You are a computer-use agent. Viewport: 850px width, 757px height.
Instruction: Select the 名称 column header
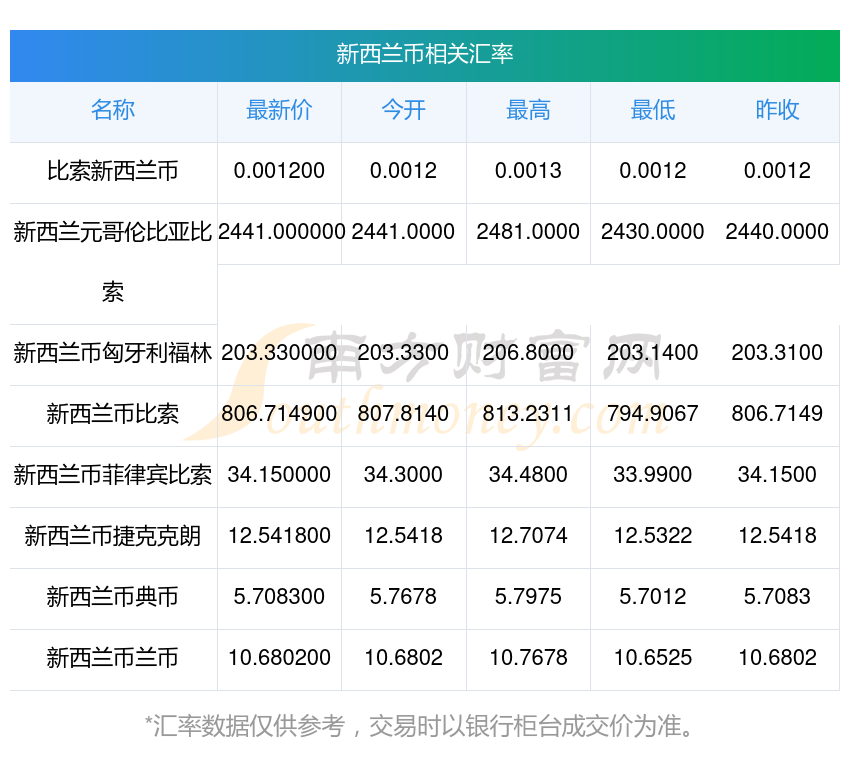point(113,110)
